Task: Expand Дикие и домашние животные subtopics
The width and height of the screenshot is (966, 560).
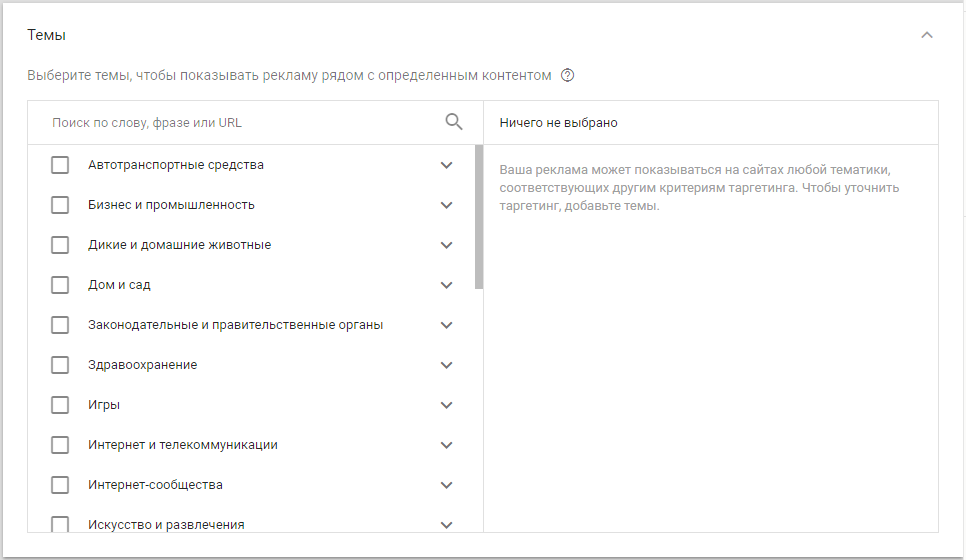Action: point(447,245)
